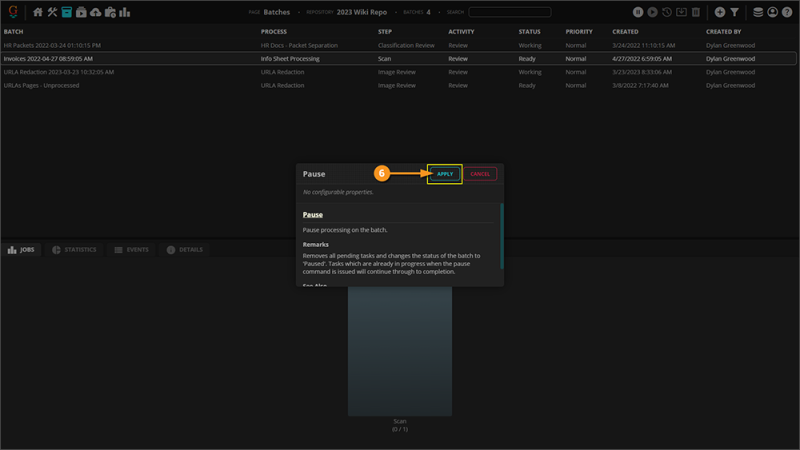The width and height of the screenshot is (800, 450).
Task: Click the Pause batch icon in toolbar
Action: [x=638, y=12]
